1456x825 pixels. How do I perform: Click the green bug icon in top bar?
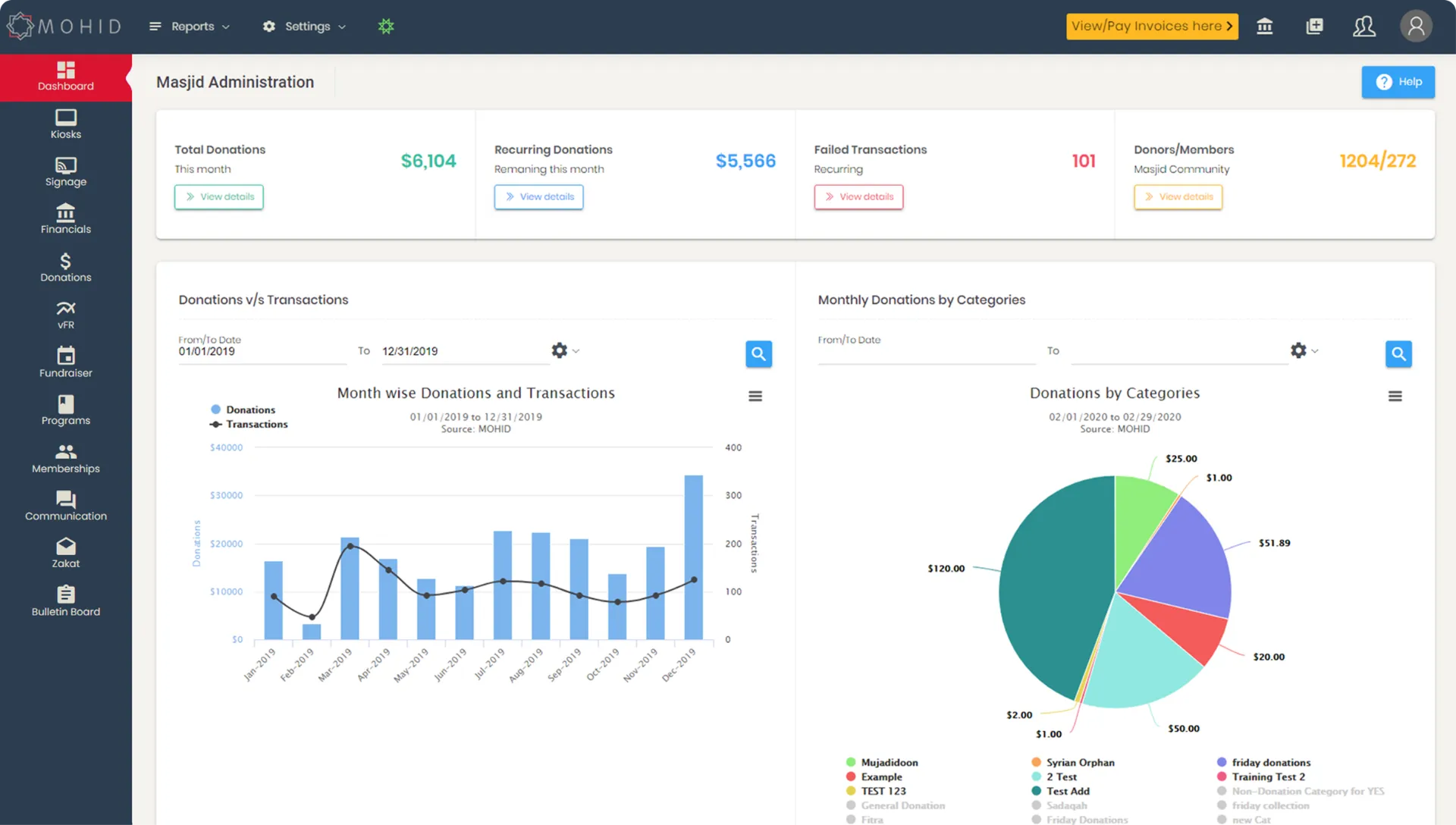[386, 27]
